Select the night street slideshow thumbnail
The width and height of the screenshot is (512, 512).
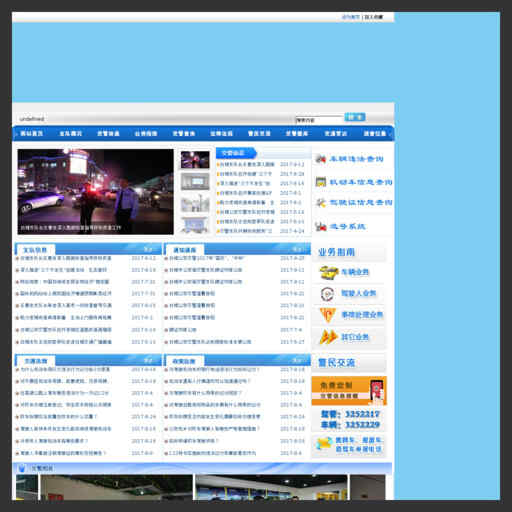tap(195, 160)
